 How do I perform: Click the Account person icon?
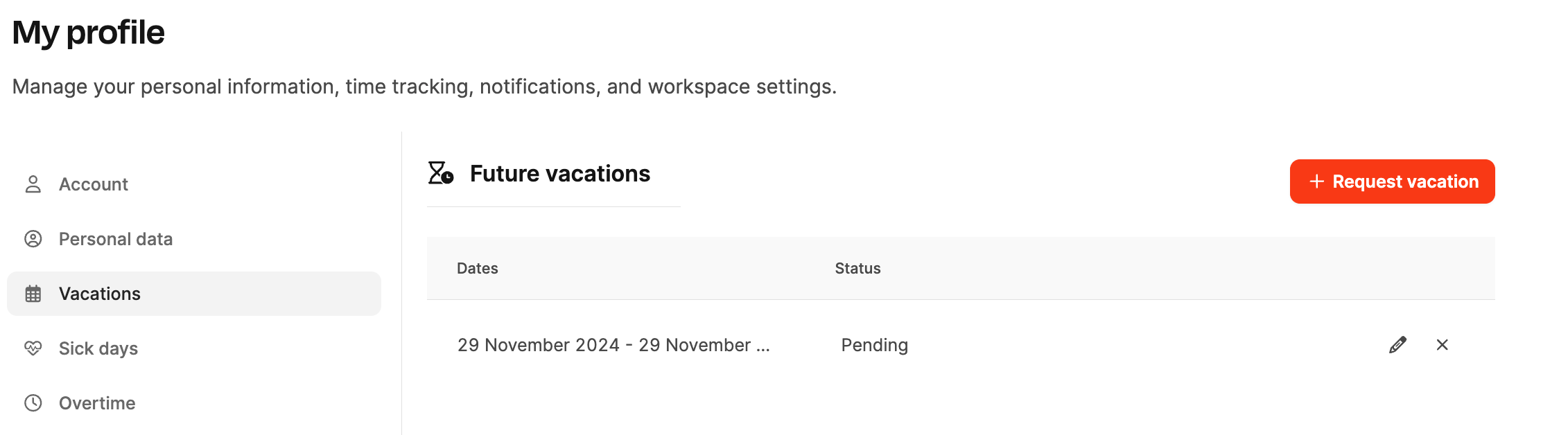click(x=33, y=184)
